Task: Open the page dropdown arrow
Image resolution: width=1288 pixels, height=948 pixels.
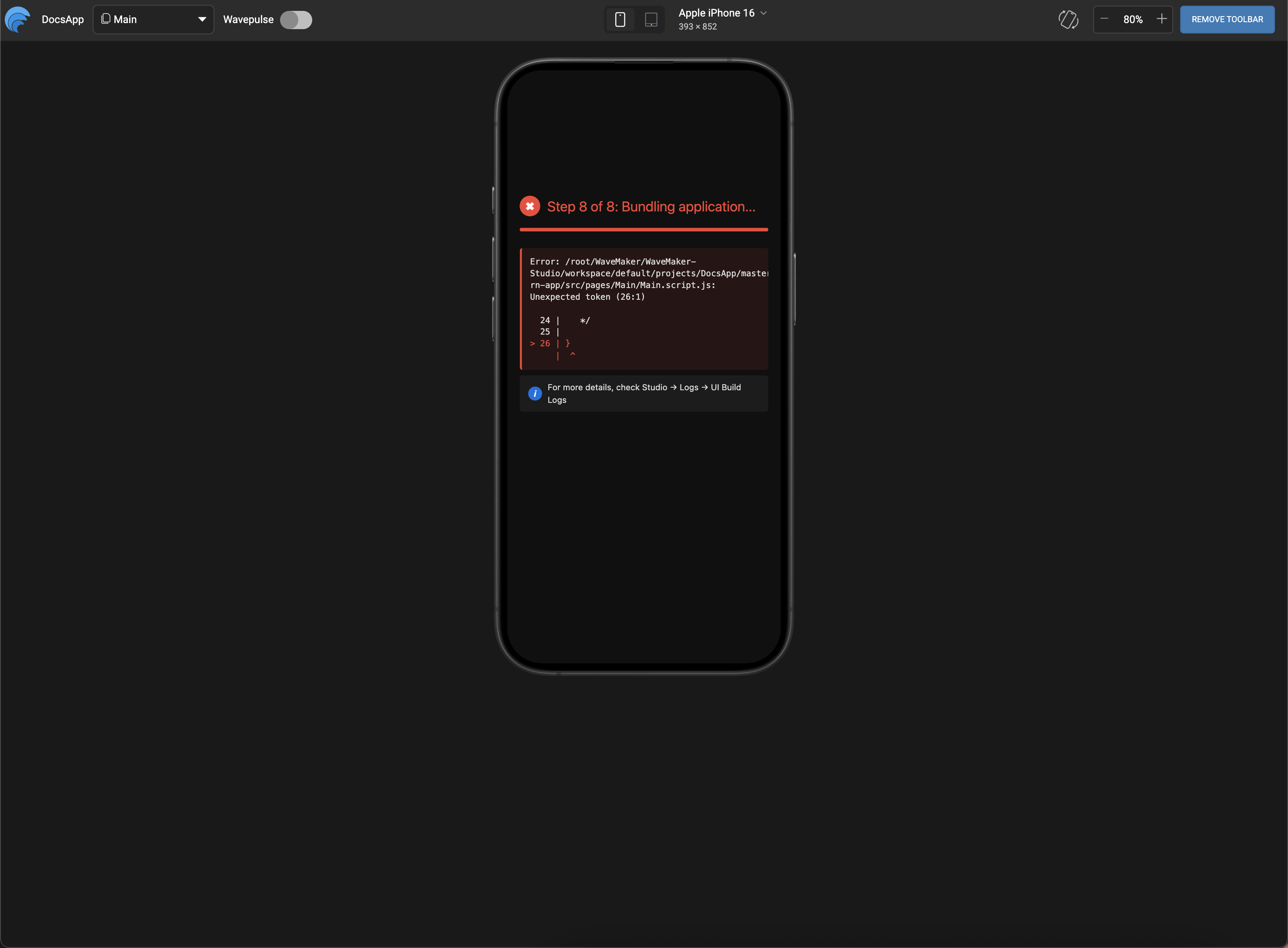Action: click(202, 19)
